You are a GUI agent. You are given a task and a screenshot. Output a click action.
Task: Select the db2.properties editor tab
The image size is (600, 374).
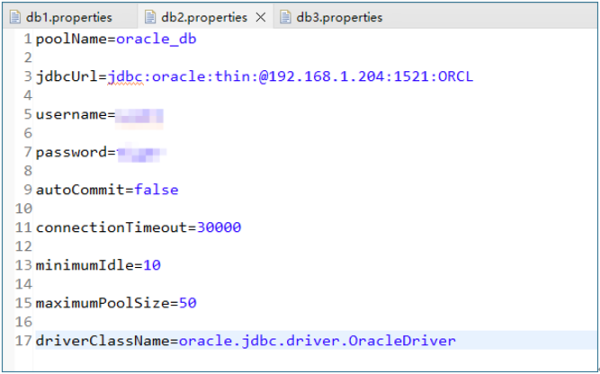[204, 17]
